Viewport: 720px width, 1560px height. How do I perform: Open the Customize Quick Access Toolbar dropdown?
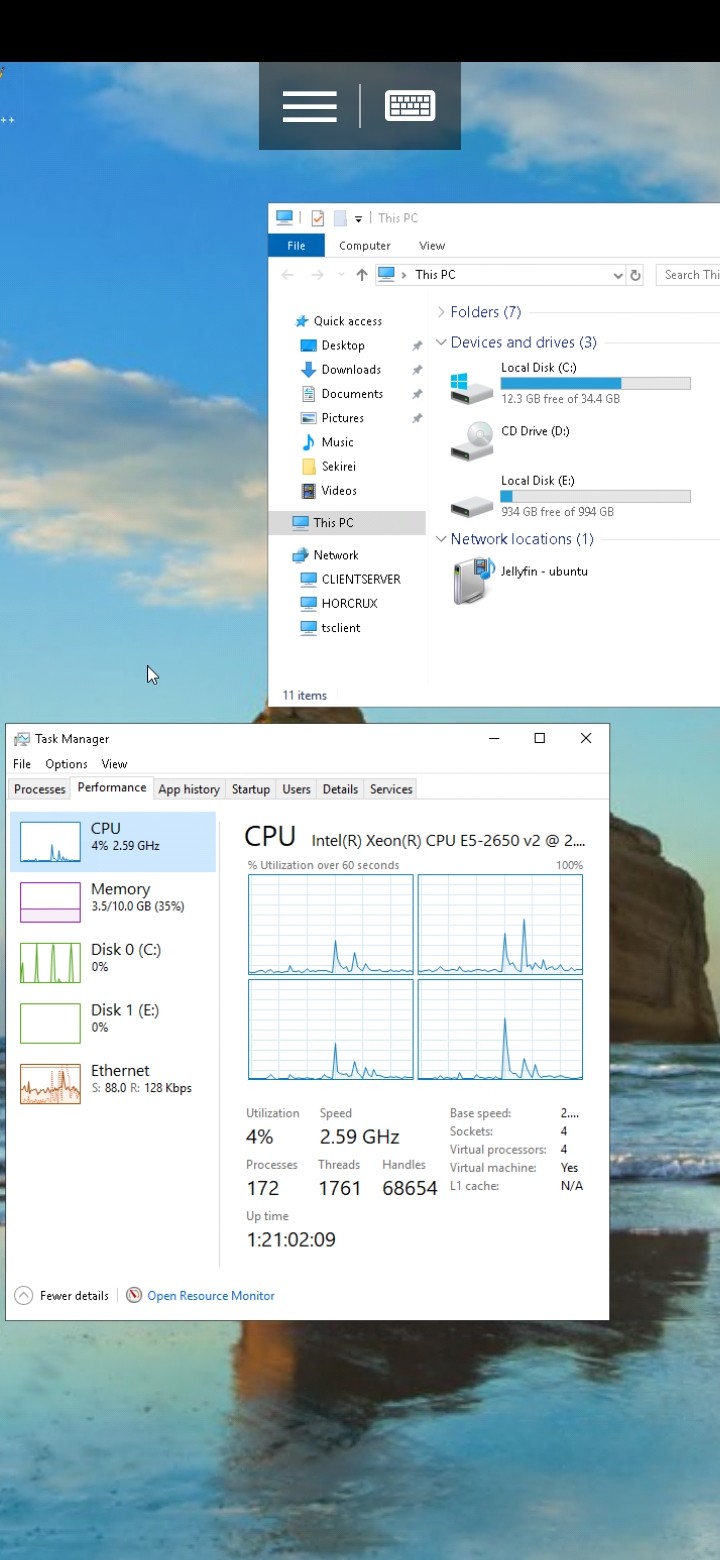pyautogui.click(x=358, y=219)
